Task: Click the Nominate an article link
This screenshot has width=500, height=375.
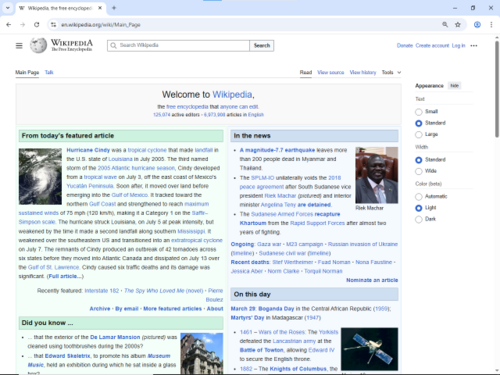Action: tap(372, 280)
